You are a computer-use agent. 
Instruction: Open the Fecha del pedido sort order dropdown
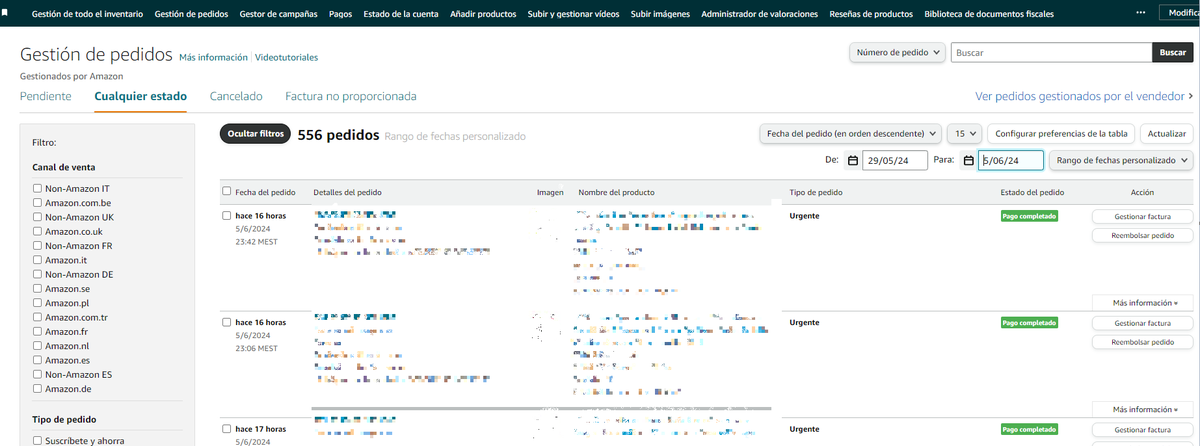[850, 133]
